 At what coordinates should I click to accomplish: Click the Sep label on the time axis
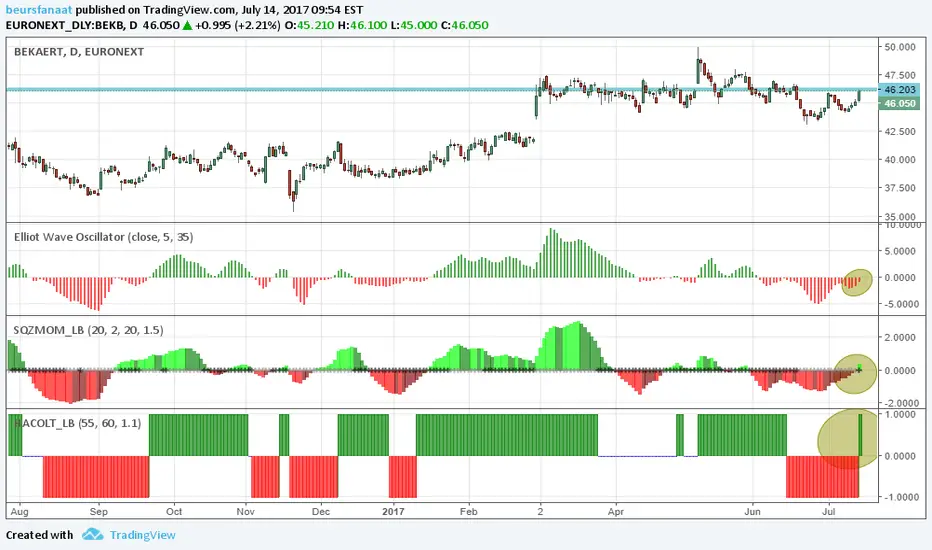(99, 511)
